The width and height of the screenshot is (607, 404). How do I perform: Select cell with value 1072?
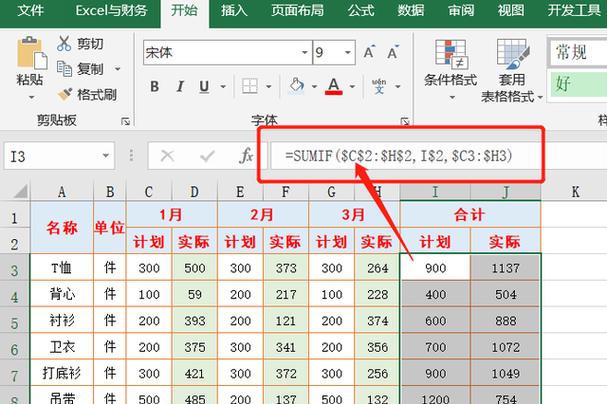[506, 347]
